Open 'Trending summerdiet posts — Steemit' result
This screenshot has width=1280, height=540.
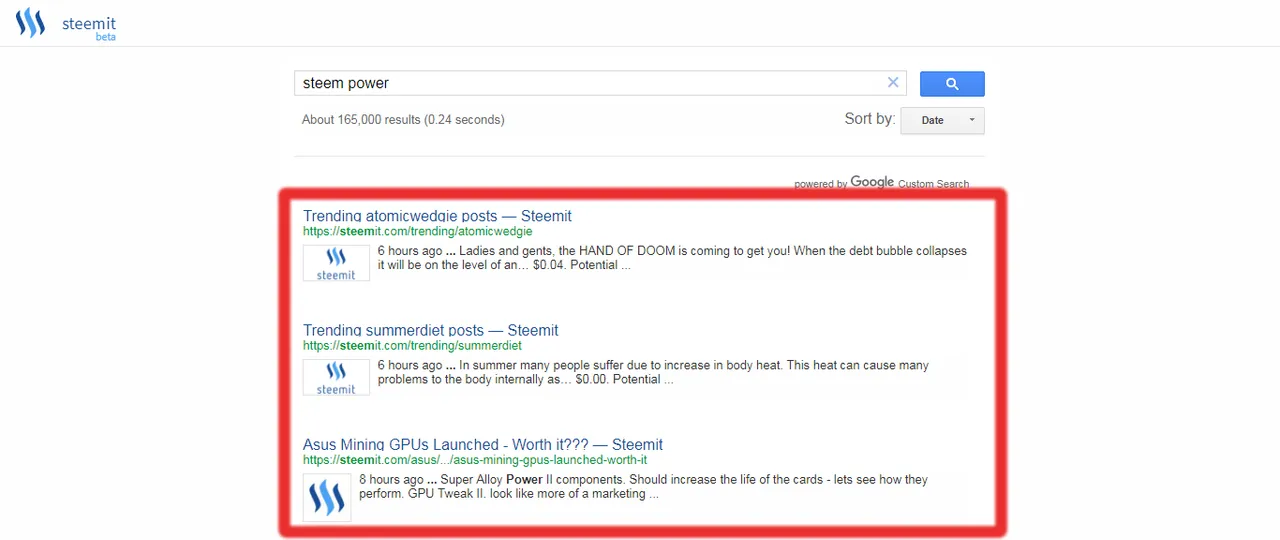pyautogui.click(x=430, y=330)
